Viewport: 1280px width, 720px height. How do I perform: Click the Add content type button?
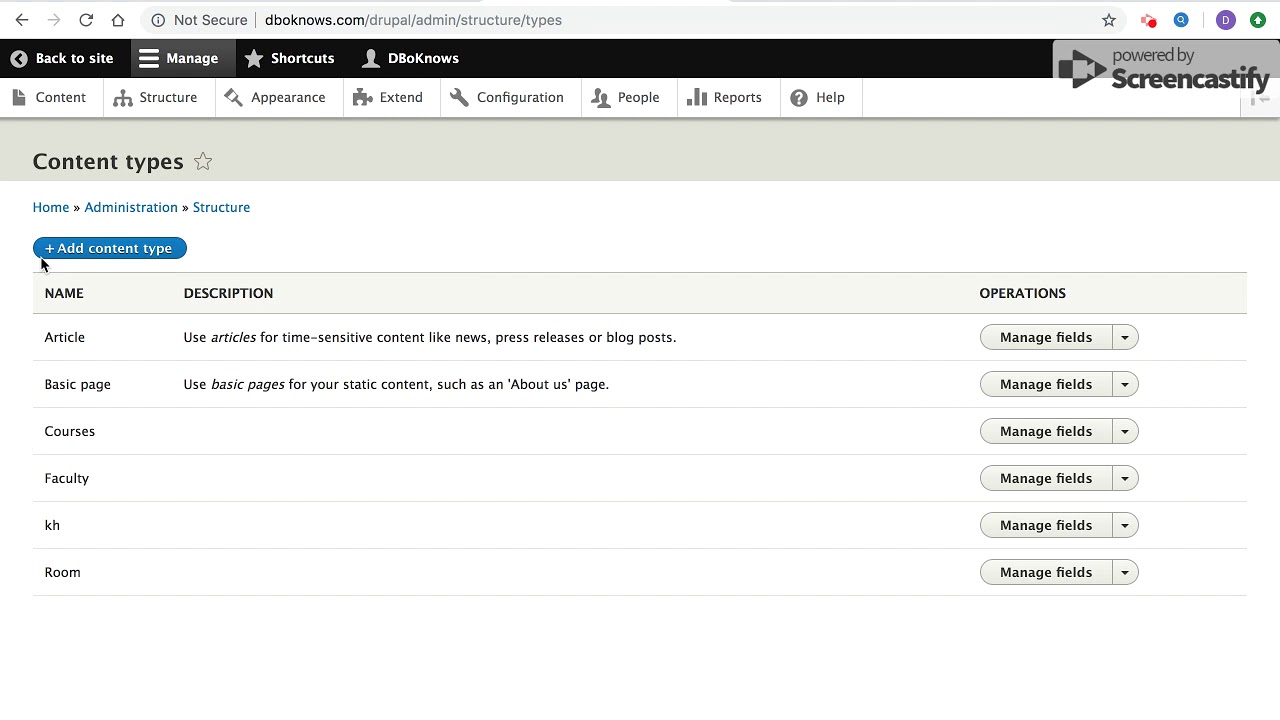click(x=109, y=248)
